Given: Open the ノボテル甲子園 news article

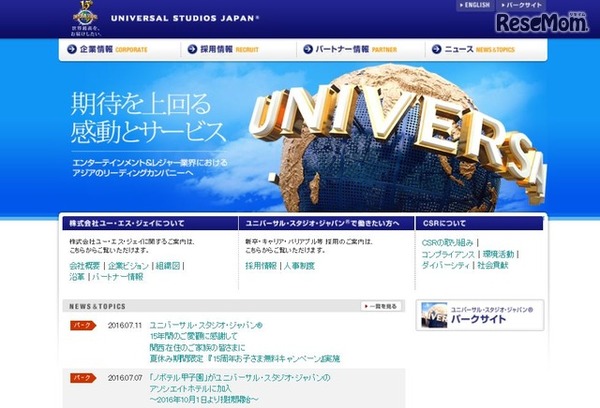Looking at the screenshot, I should coord(240,389).
